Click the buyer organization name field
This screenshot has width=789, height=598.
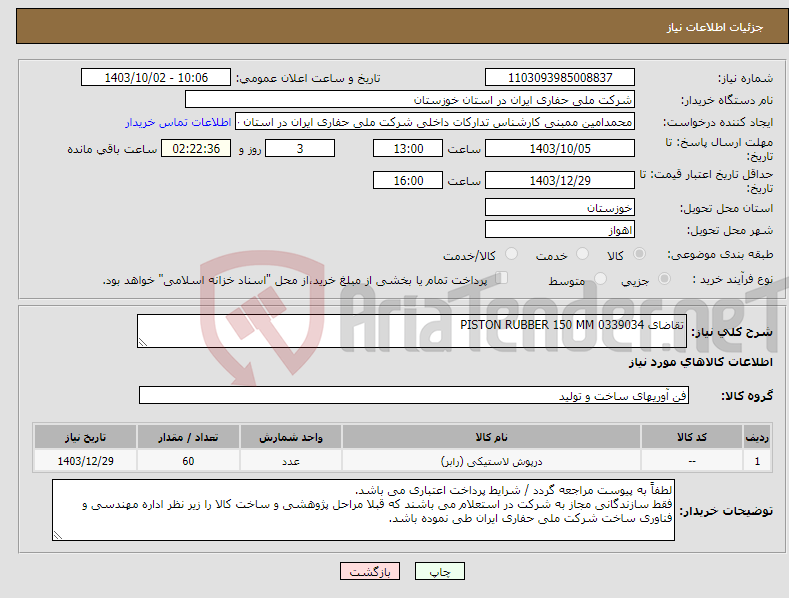coord(410,100)
